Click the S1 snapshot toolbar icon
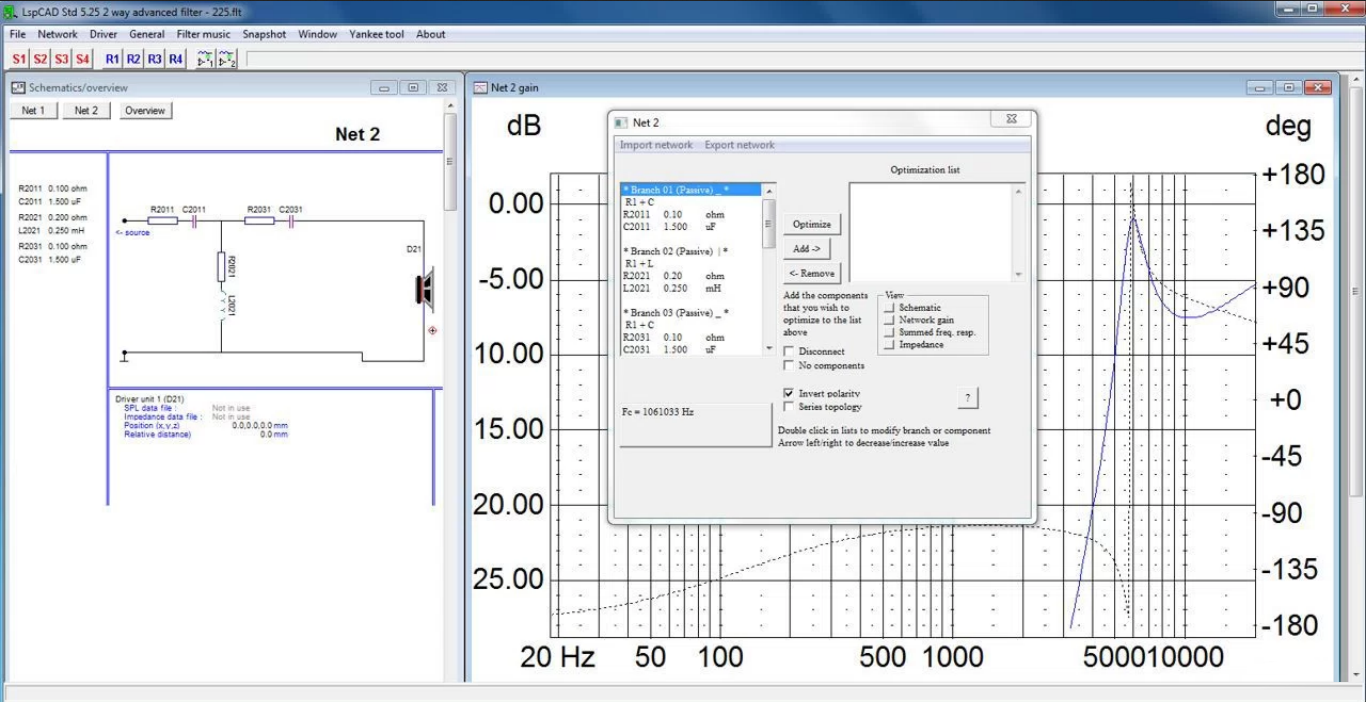 pos(20,59)
